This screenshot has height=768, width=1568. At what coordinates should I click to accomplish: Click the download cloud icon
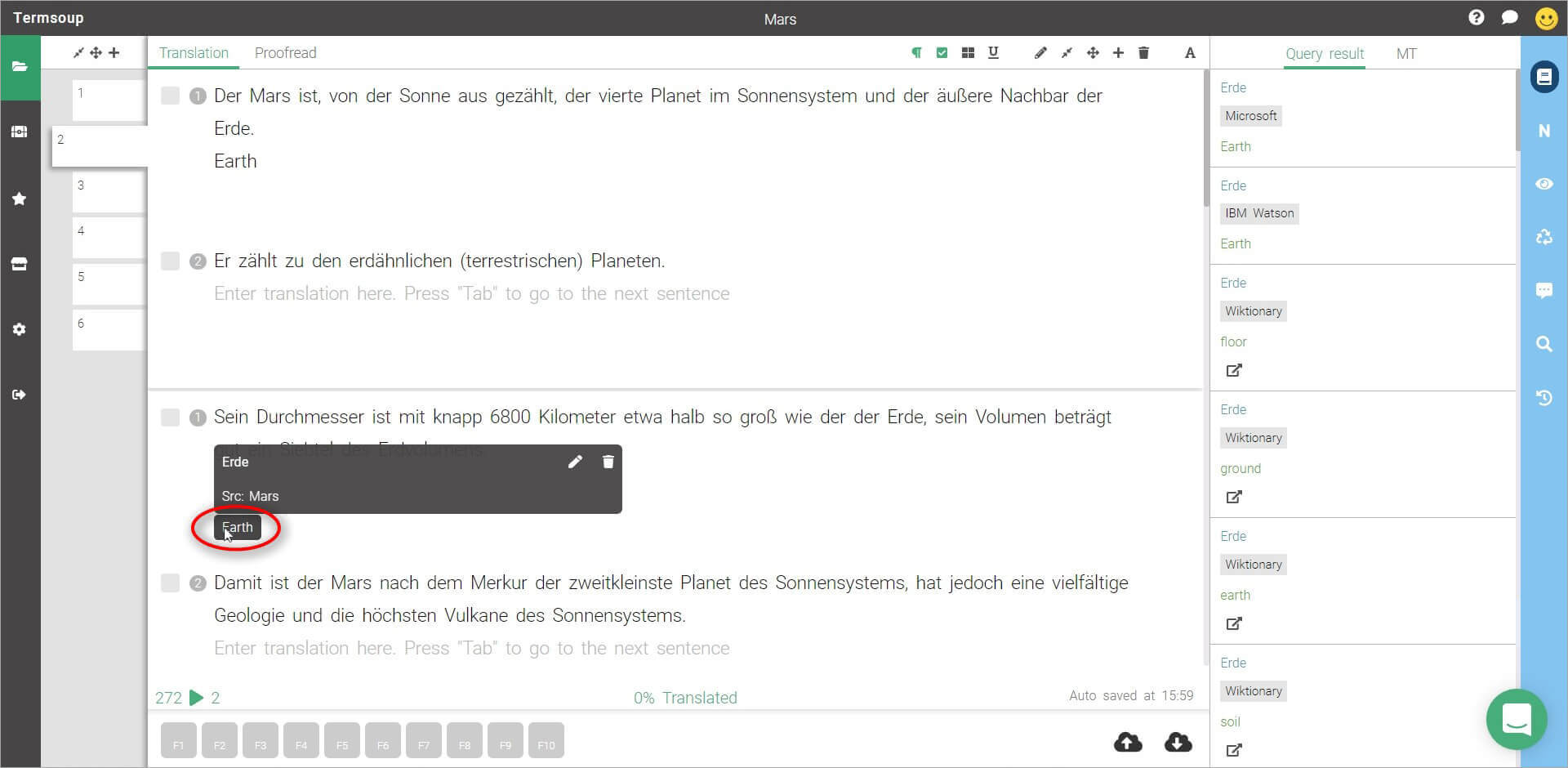coord(1178,742)
